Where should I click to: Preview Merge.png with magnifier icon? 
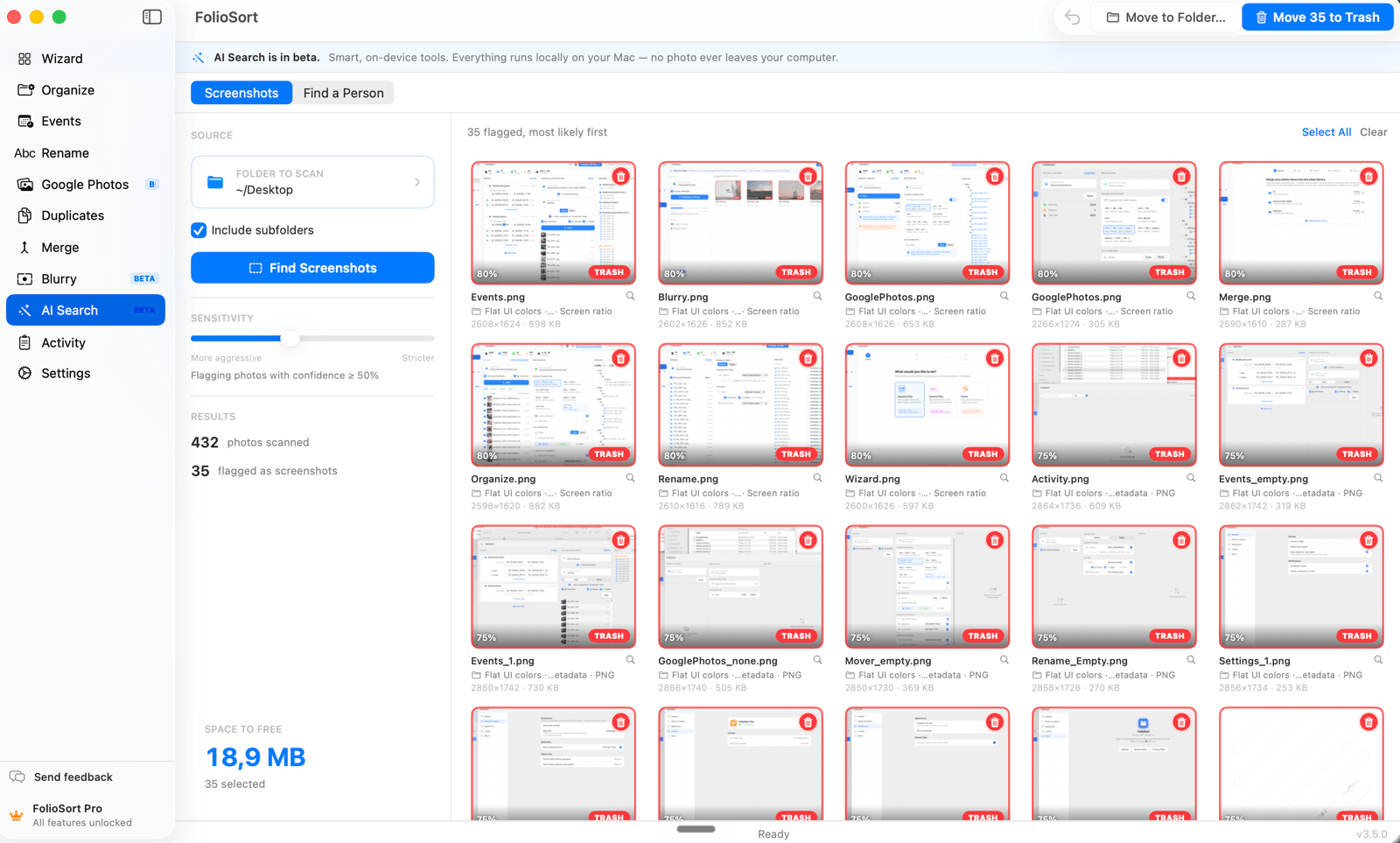point(1378,297)
